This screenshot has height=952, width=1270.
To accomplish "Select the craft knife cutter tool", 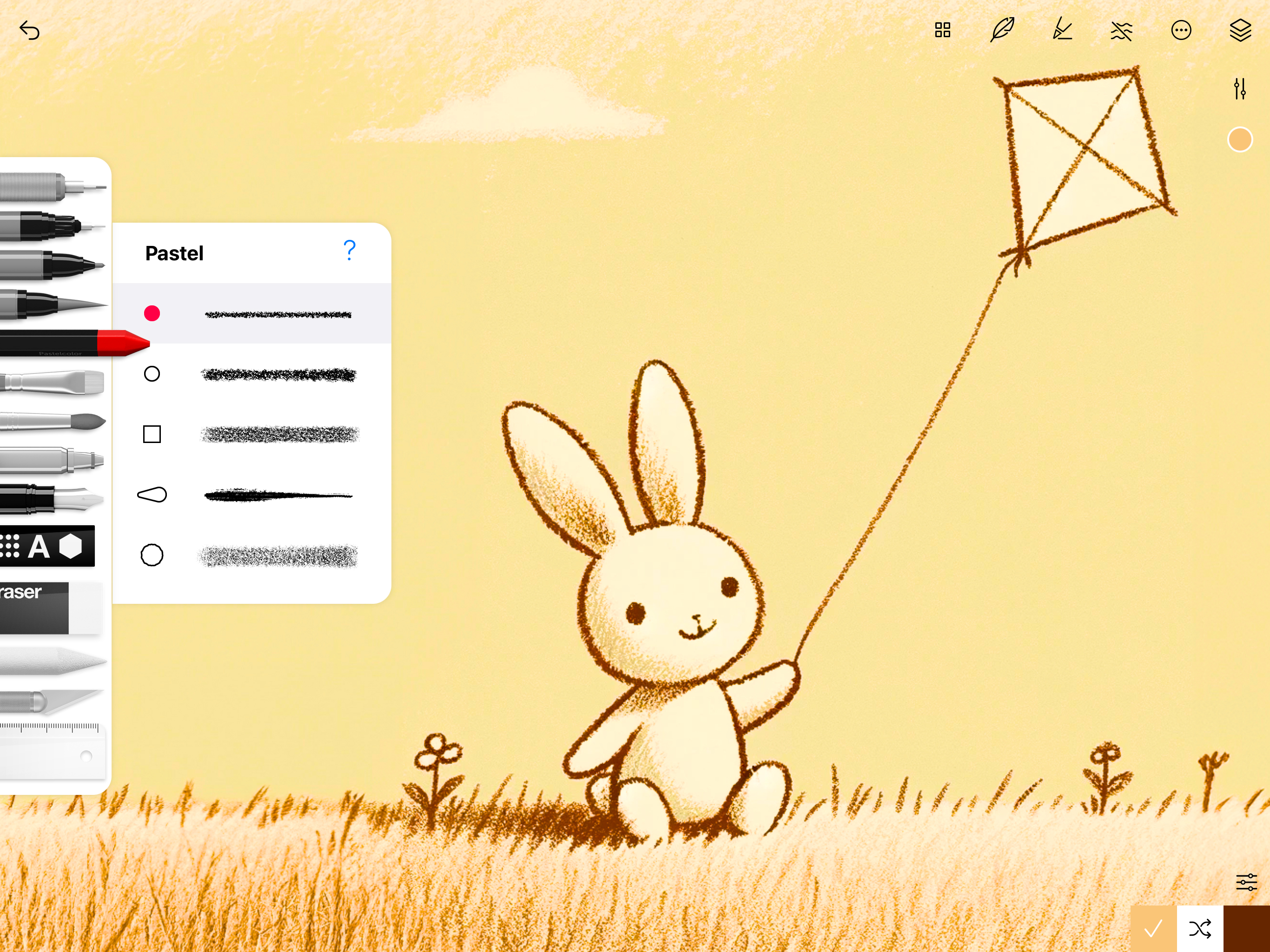I will coord(52,701).
